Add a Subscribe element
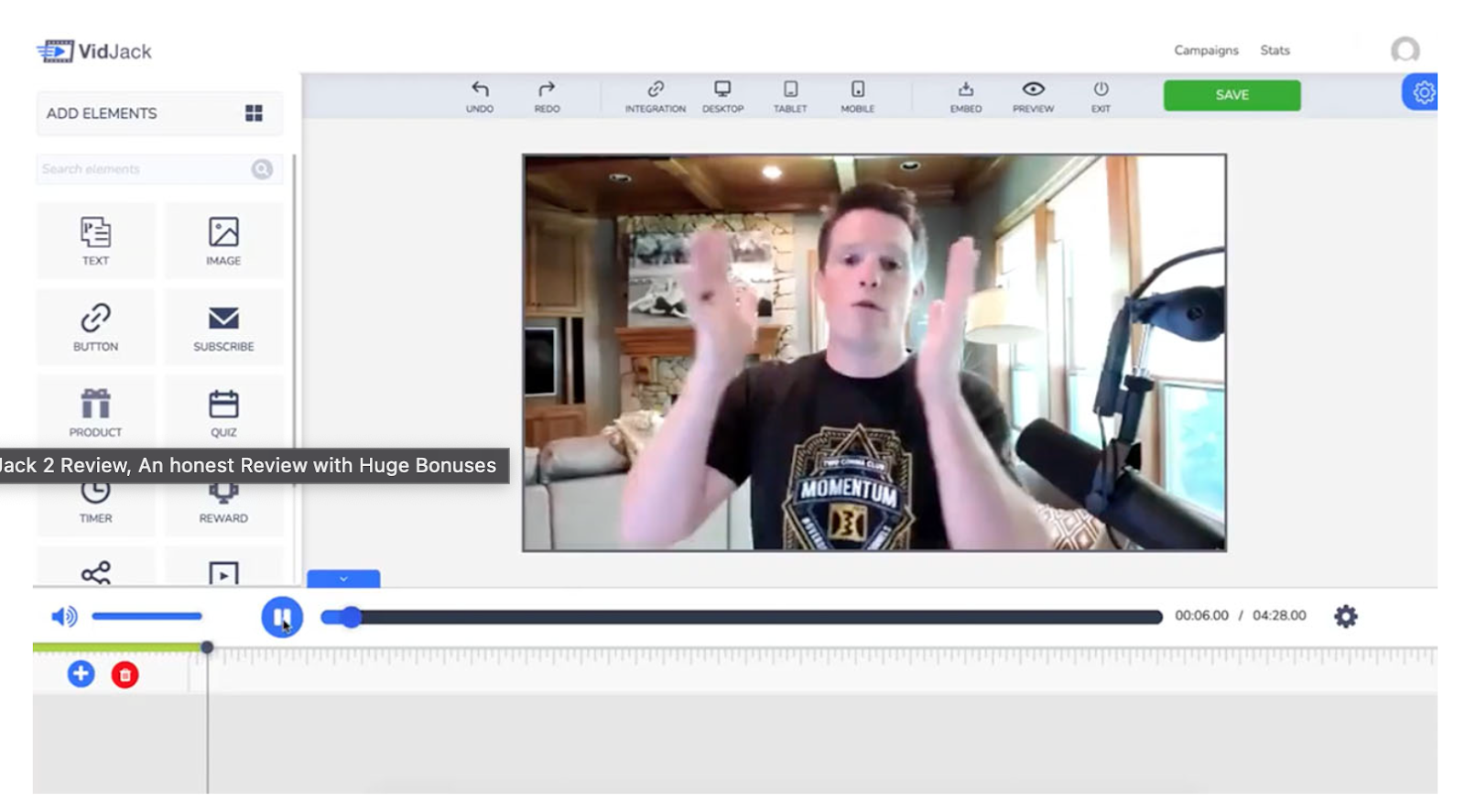Image resolution: width=1465 pixels, height=812 pixels. (223, 327)
